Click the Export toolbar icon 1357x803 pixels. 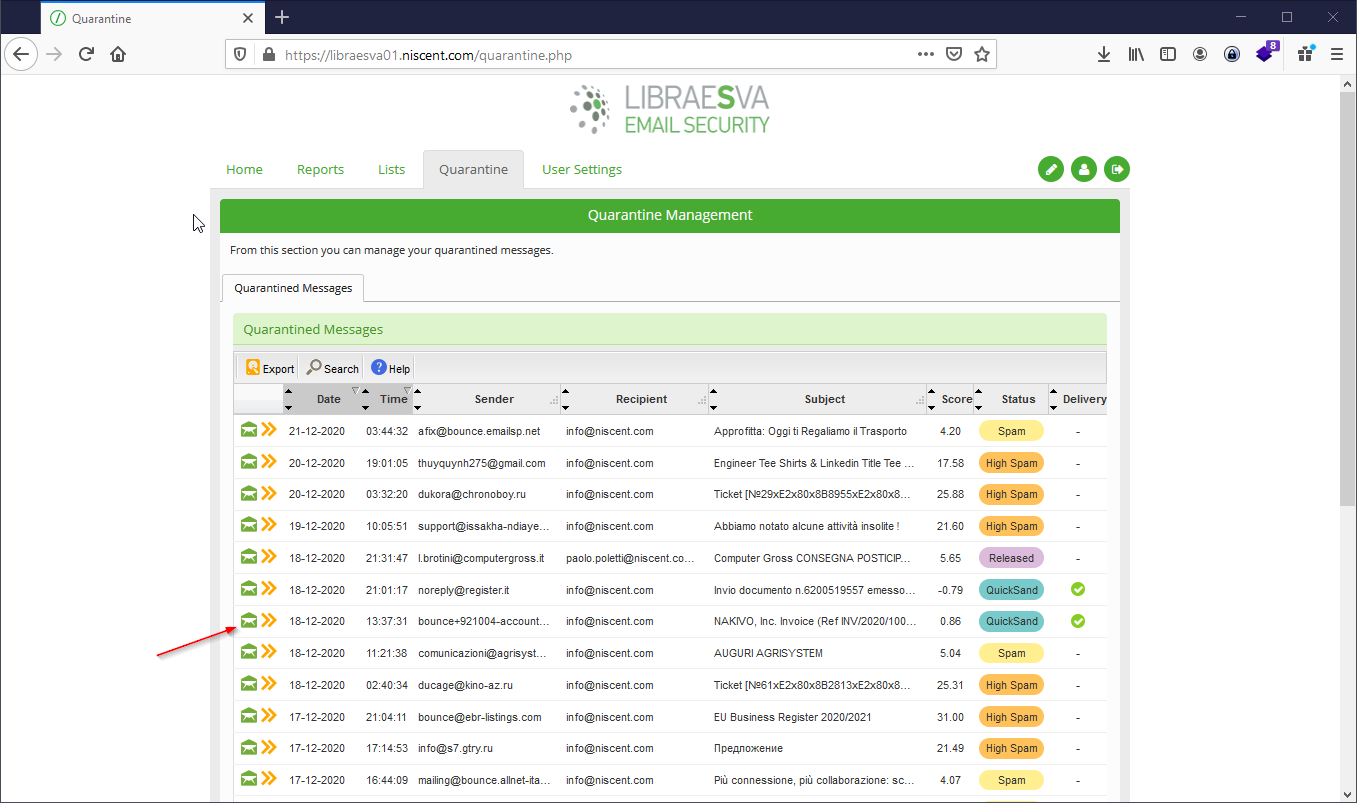[253, 368]
